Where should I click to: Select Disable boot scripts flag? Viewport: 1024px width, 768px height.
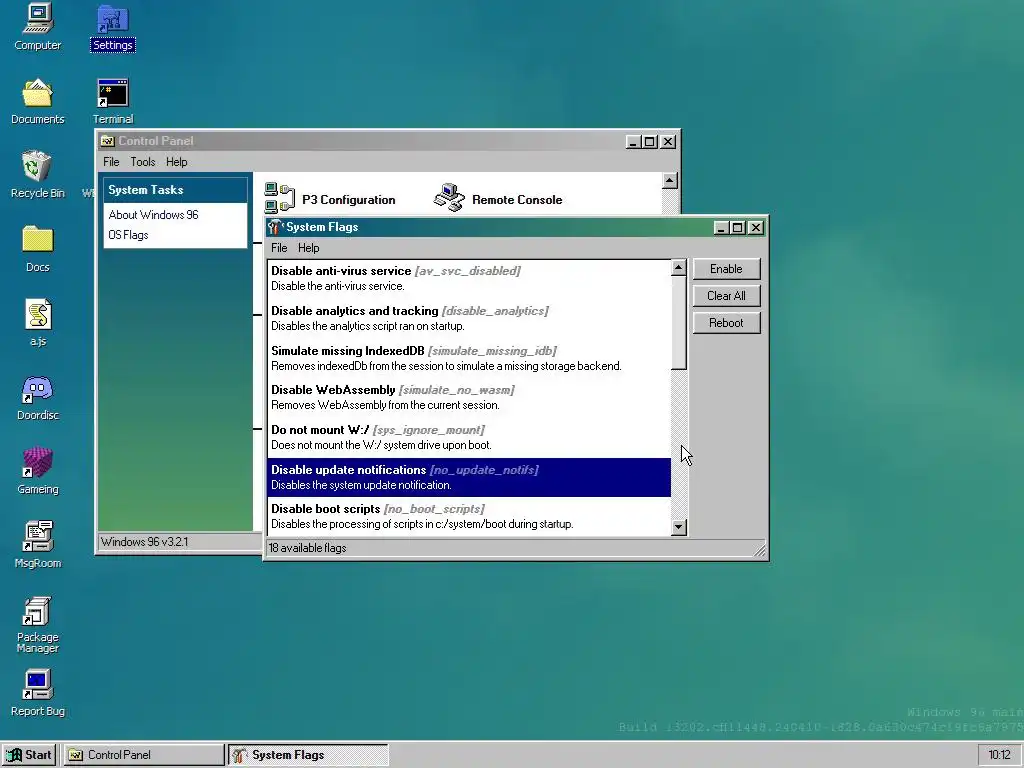point(469,516)
